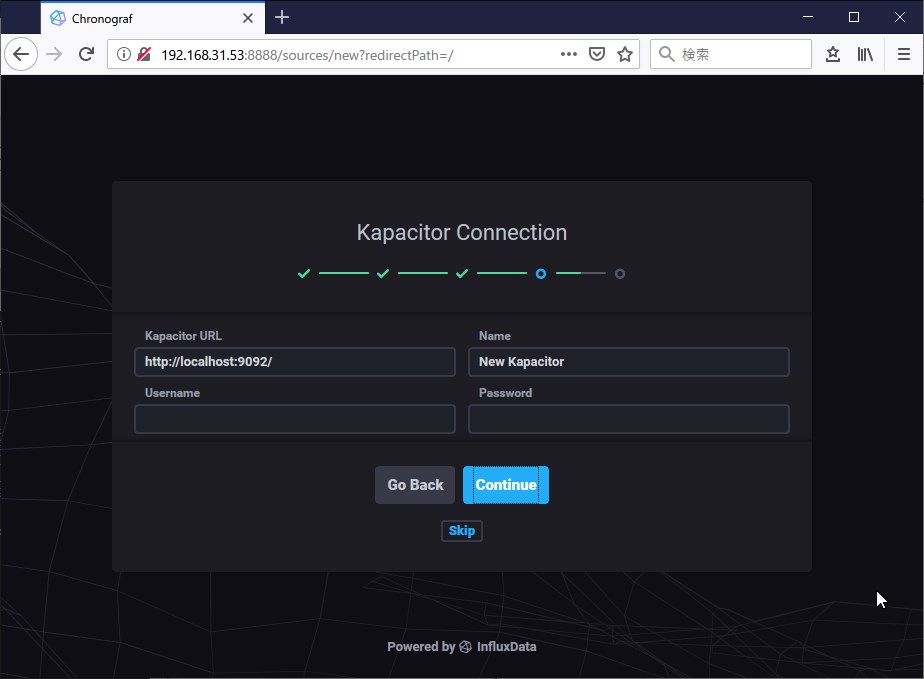Open site information icon in address bar
Screen dimensions: 924x679
(x=123, y=54)
